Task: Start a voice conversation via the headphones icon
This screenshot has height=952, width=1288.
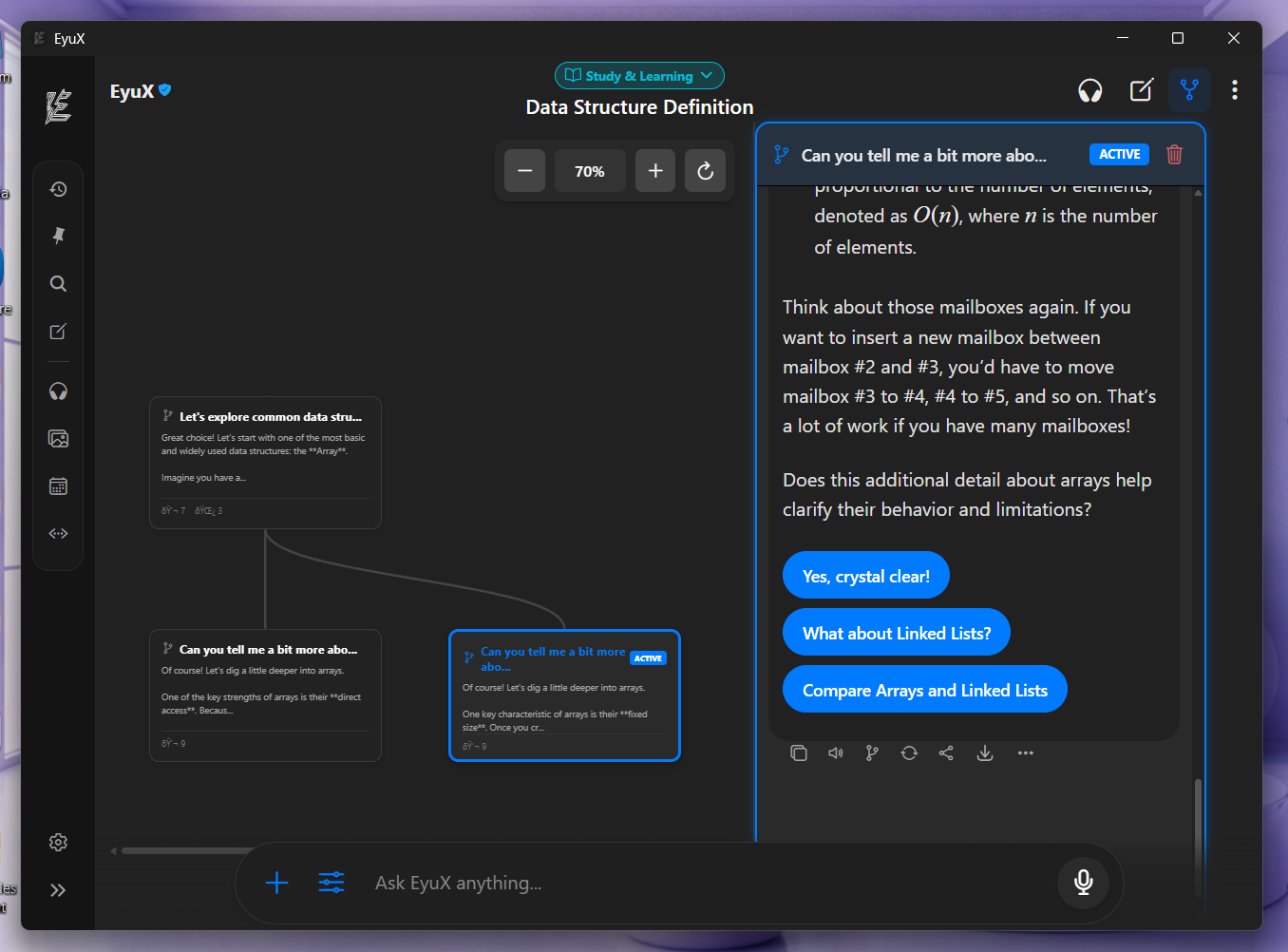Action: 1089,89
